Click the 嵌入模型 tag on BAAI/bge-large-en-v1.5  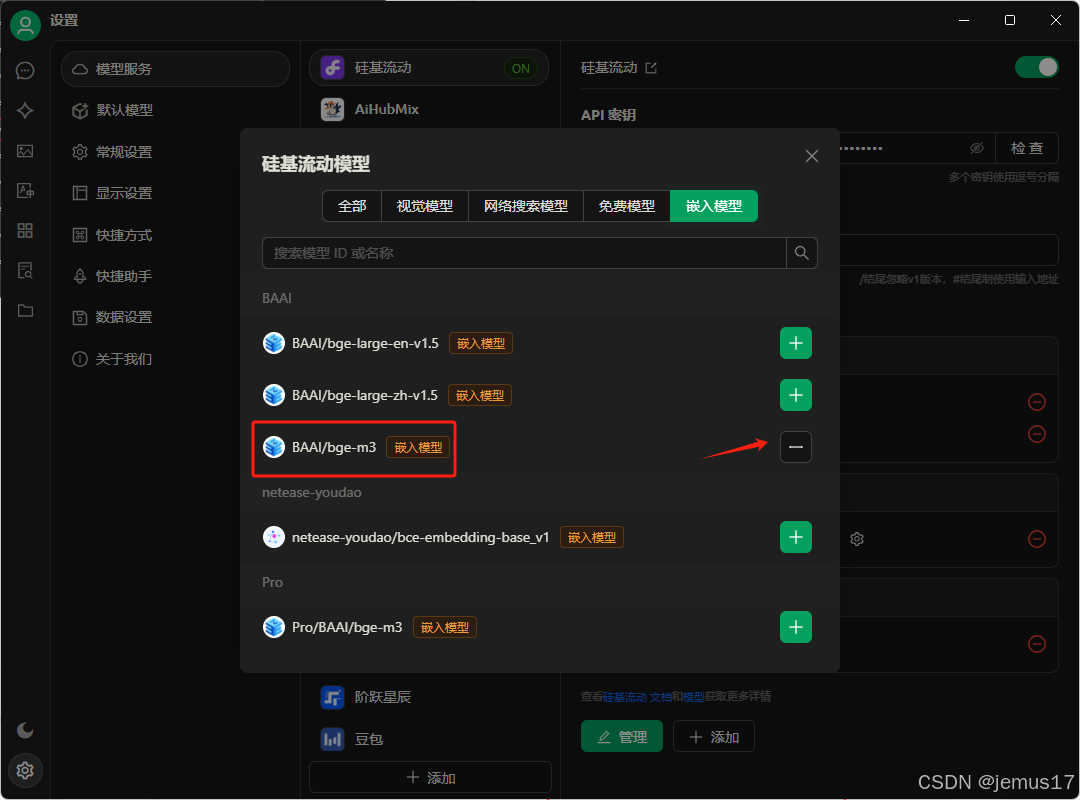point(481,343)
